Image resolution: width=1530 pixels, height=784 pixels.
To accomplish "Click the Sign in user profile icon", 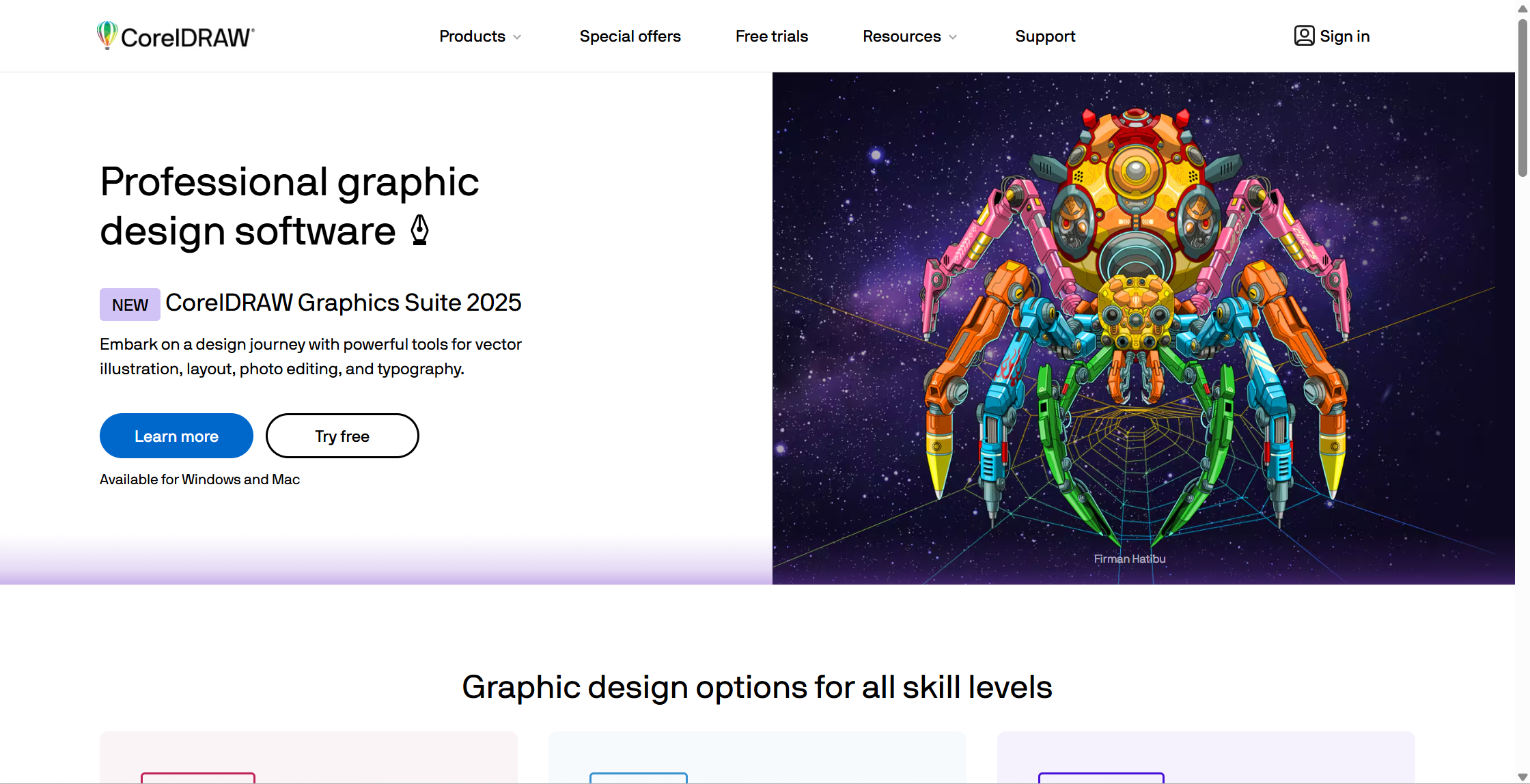I will point(1304,36).
